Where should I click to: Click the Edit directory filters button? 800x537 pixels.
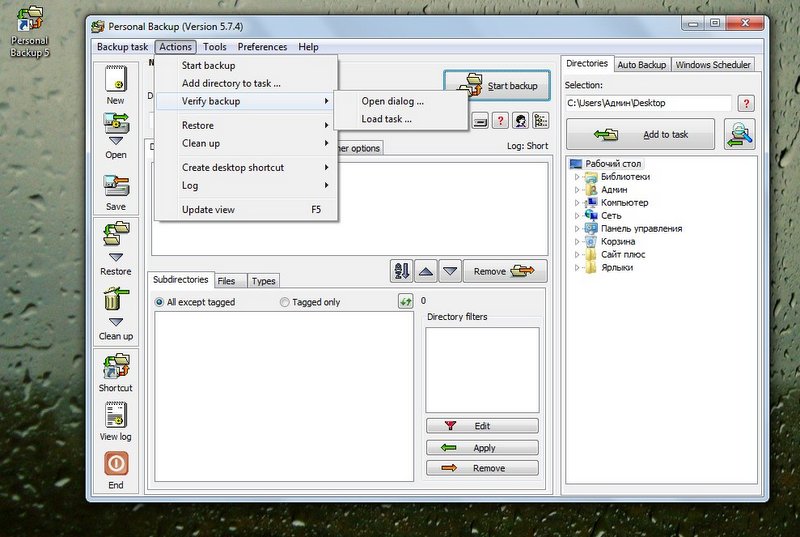[x=482, y=426]
